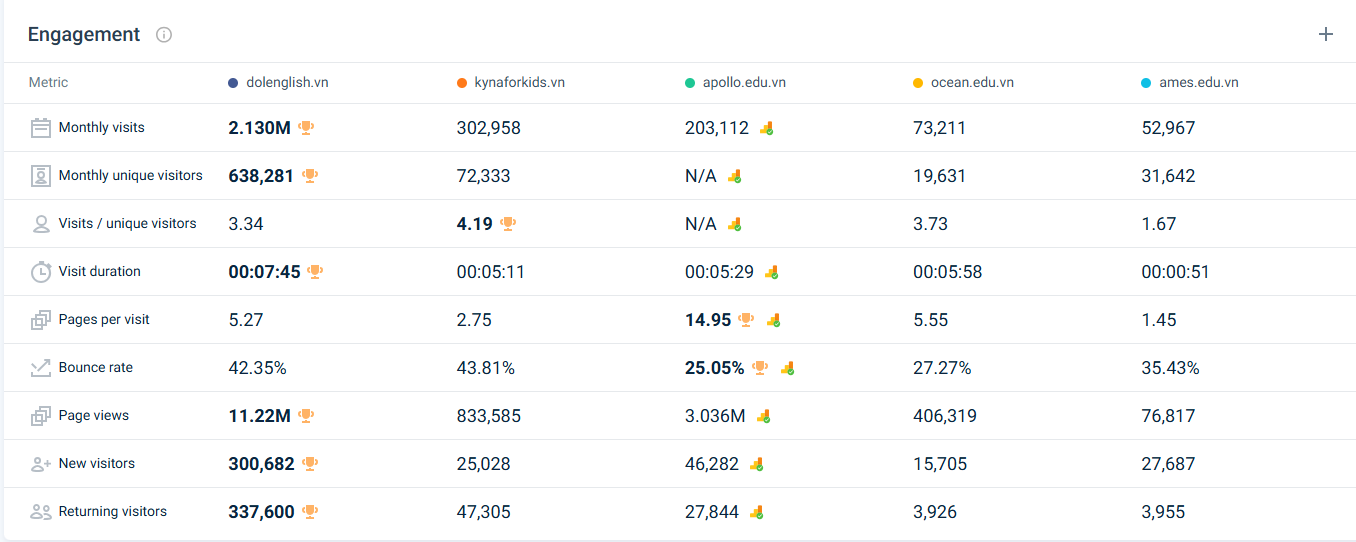Click the 43.81% bounce rate value
This screenshot has height=542, width=1356.
[x=486, y=368]
